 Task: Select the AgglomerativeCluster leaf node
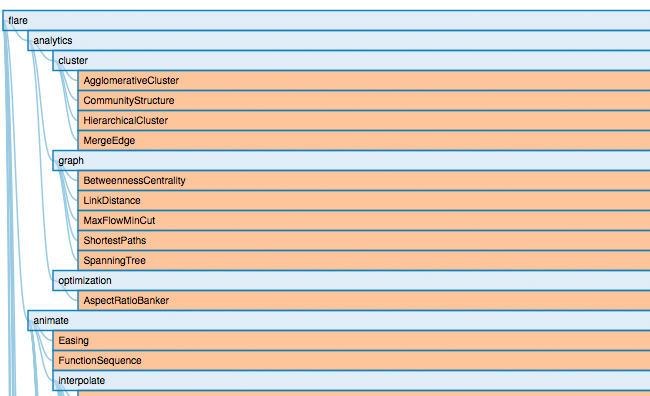coord(364,80)
